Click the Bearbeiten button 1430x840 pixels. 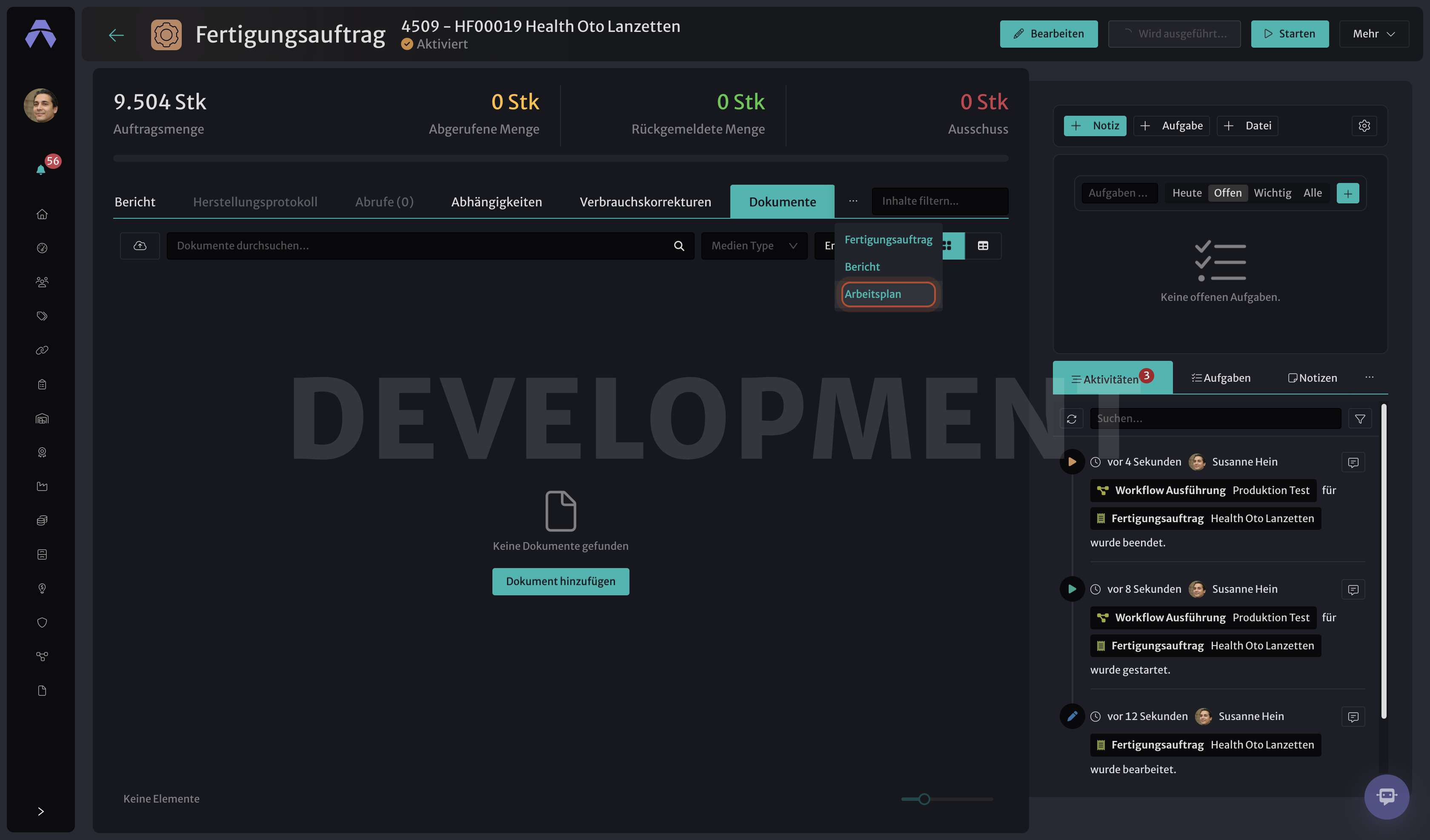point(1049,34)
